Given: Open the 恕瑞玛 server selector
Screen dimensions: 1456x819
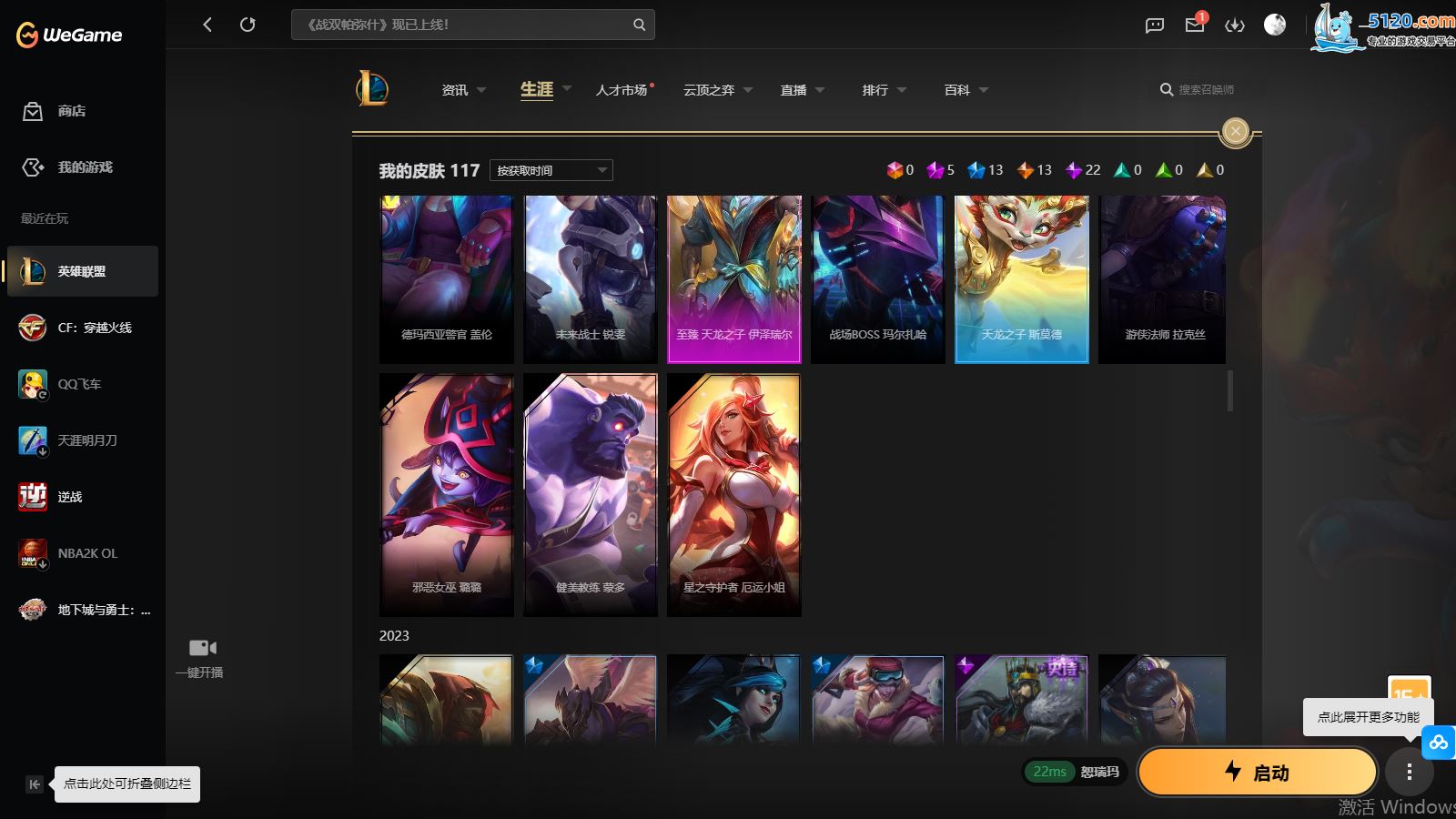Looking at the screenshot, I should click(1075, 772).
